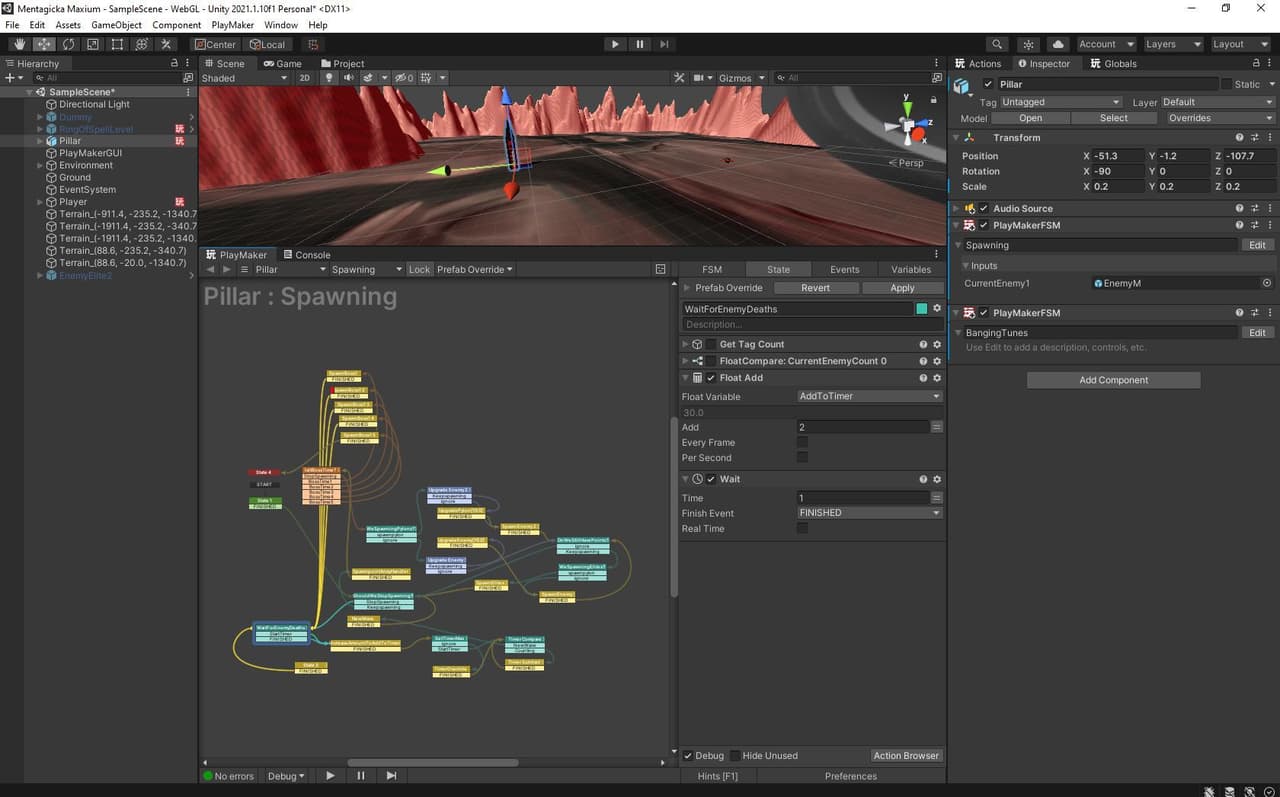The height and width of the screenshot is (797, 1280).
Task: Open the PlayMaker menu
Action: pyautogui.click(x=232, y=25)
